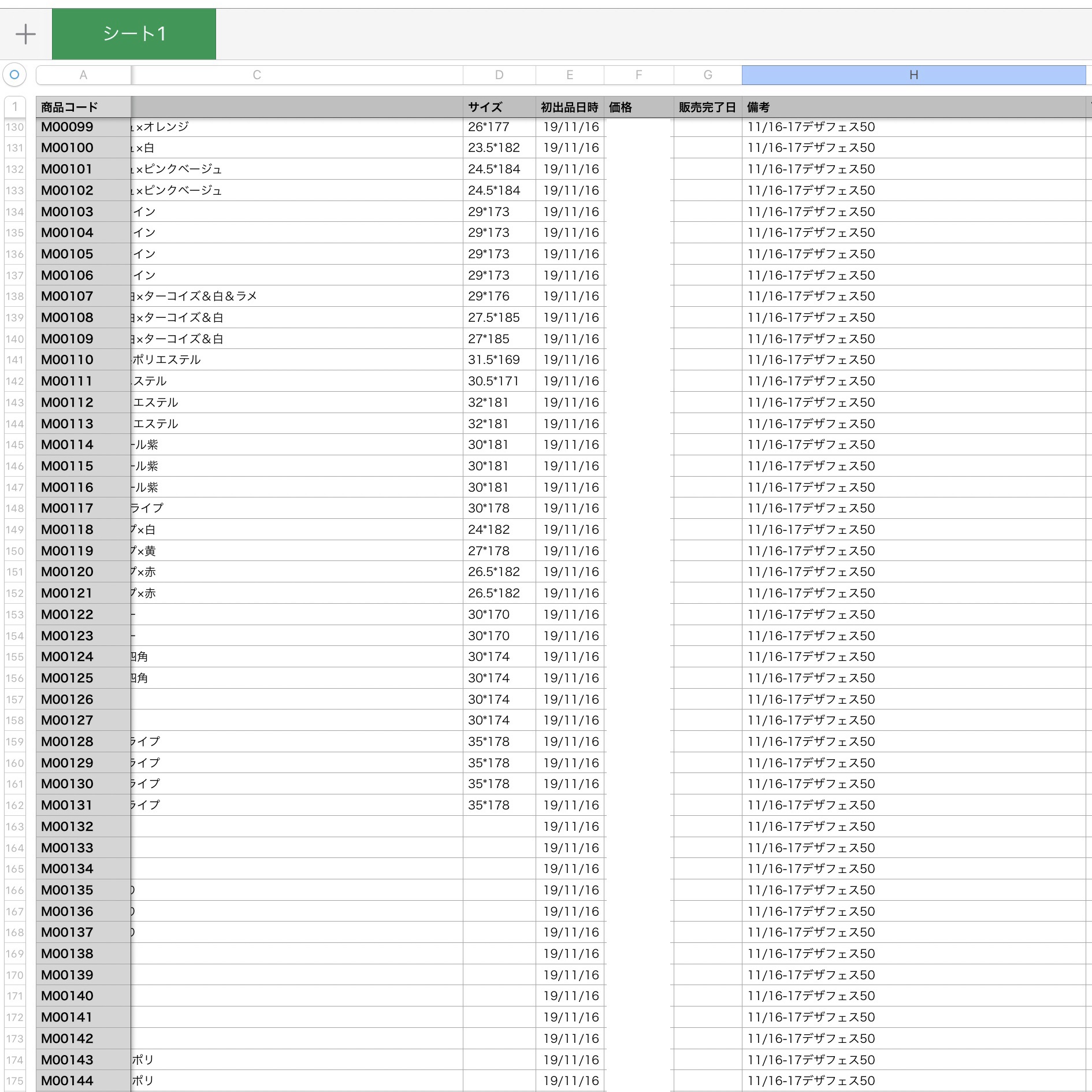
Task: Select row number 130
Action: [15, 127]
